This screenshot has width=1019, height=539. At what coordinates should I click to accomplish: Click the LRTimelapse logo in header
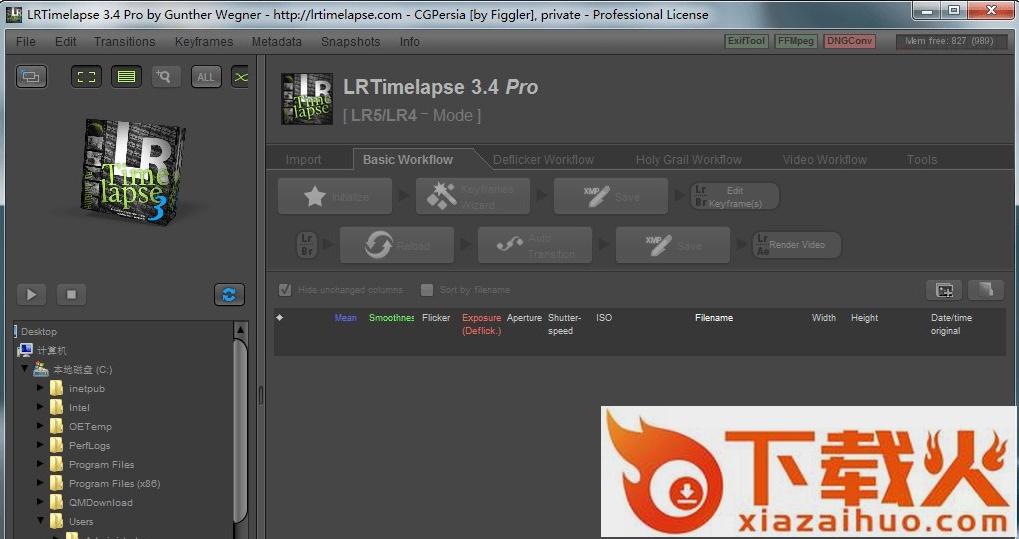(x=307, y=99)
